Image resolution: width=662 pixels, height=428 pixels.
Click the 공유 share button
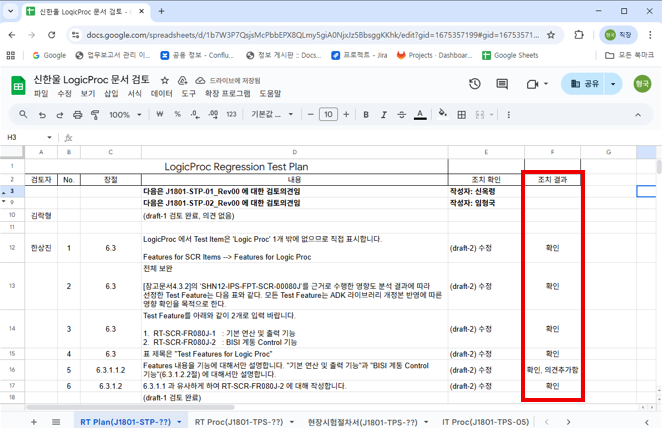point(583,84)
